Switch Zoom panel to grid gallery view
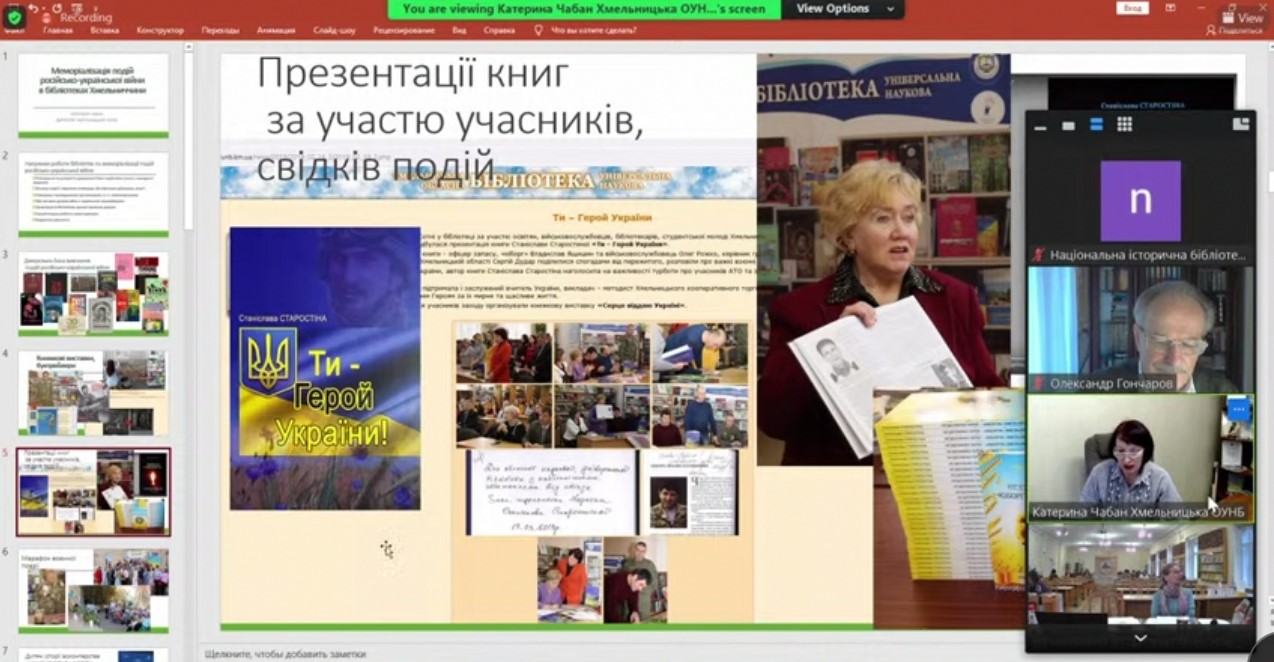This screenshot has width=1274, height=662. coord(1124,125)
